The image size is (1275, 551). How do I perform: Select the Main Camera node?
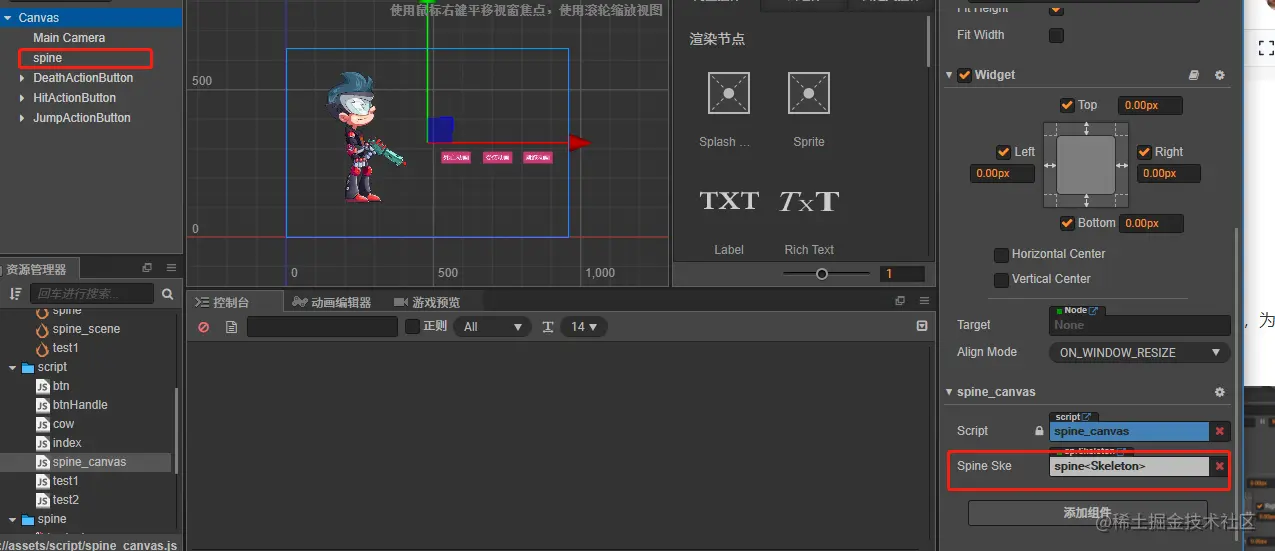pos(69,38)
